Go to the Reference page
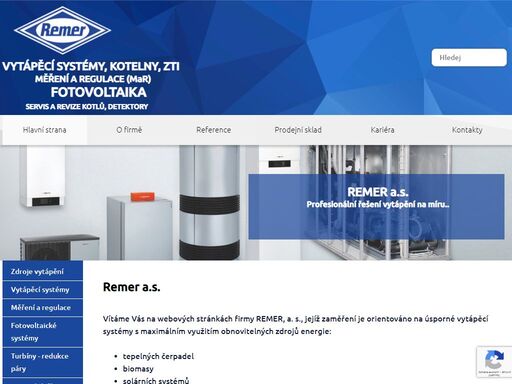512x384 pixels. point(213,130)
